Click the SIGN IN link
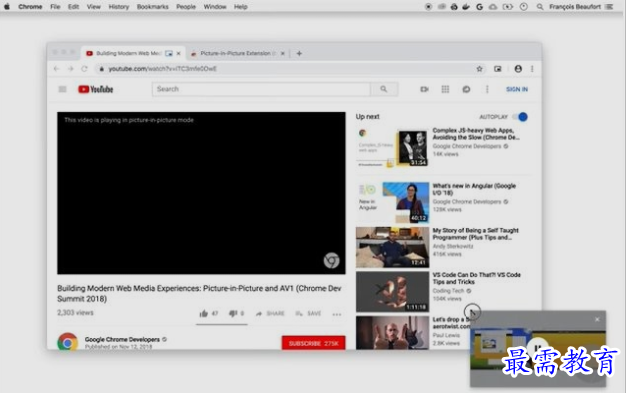 point(517,89)
